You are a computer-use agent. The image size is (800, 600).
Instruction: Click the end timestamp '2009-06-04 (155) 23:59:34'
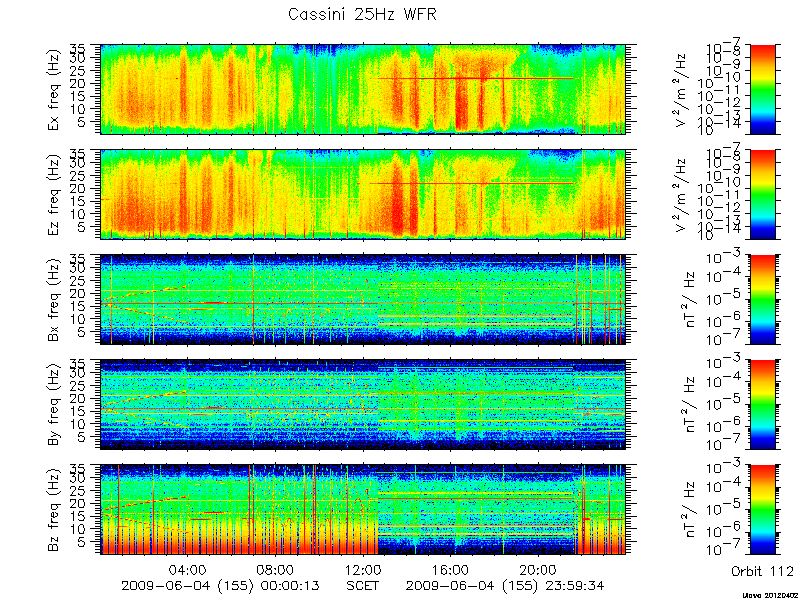click(505, 586)
